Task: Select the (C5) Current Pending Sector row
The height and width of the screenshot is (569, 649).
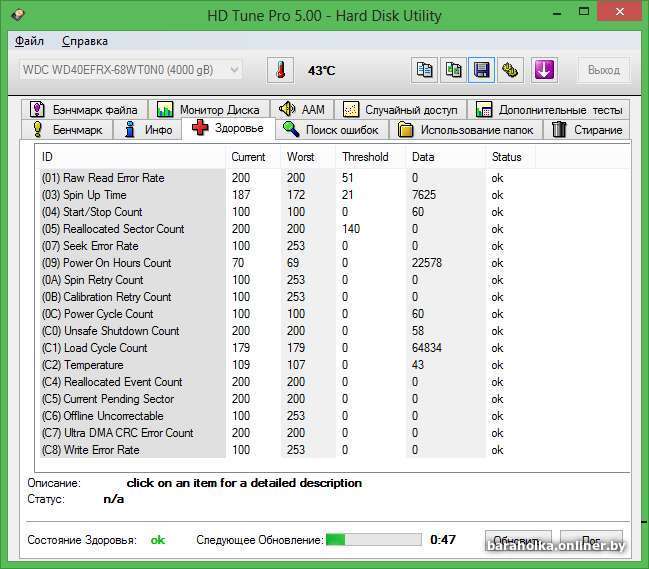Action: click(x=287, y=399)
